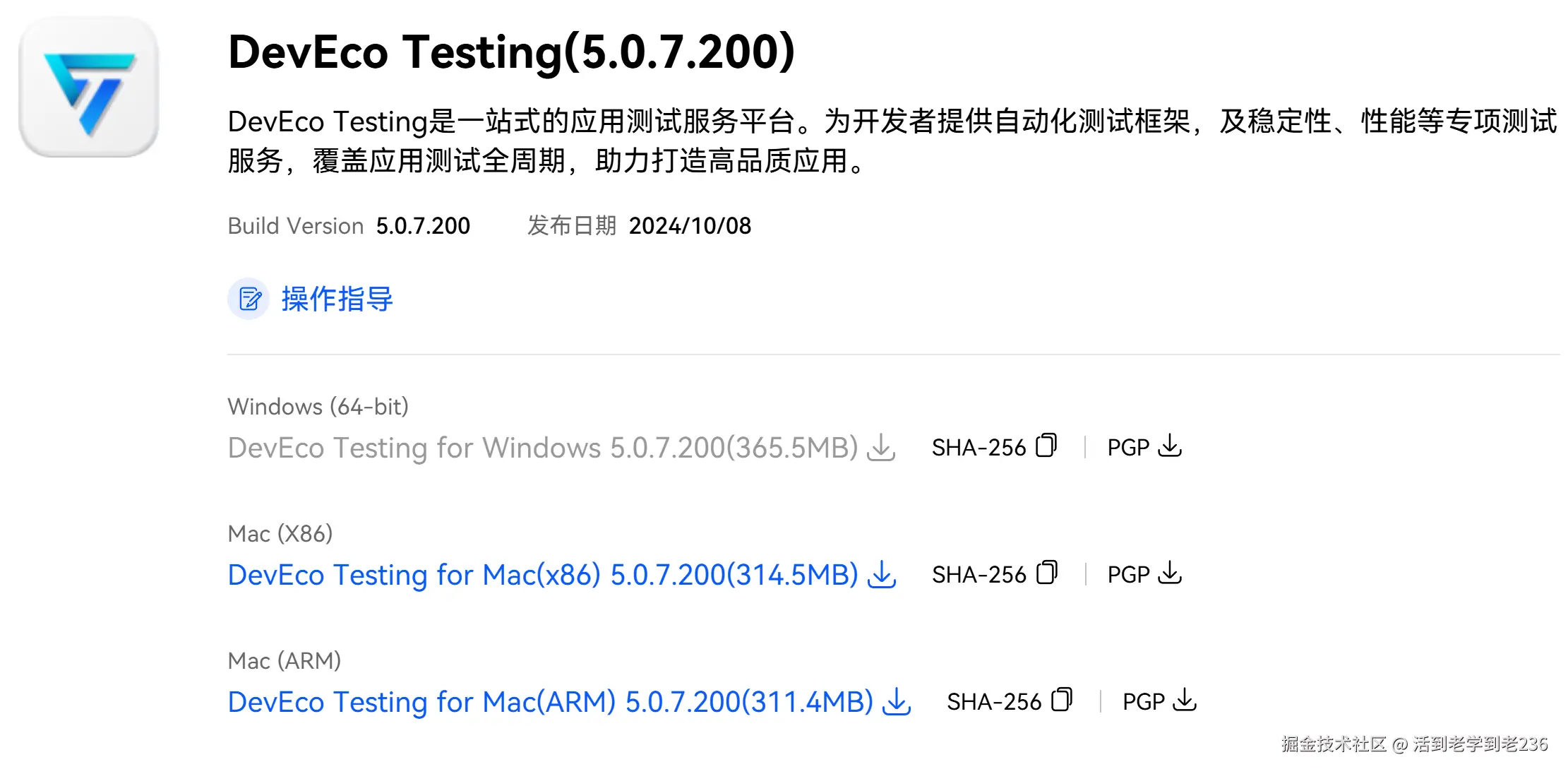The image size is (1568, 774).
Task: Click the SHA-256 label in Windows row
Action: tap(978, 448)
